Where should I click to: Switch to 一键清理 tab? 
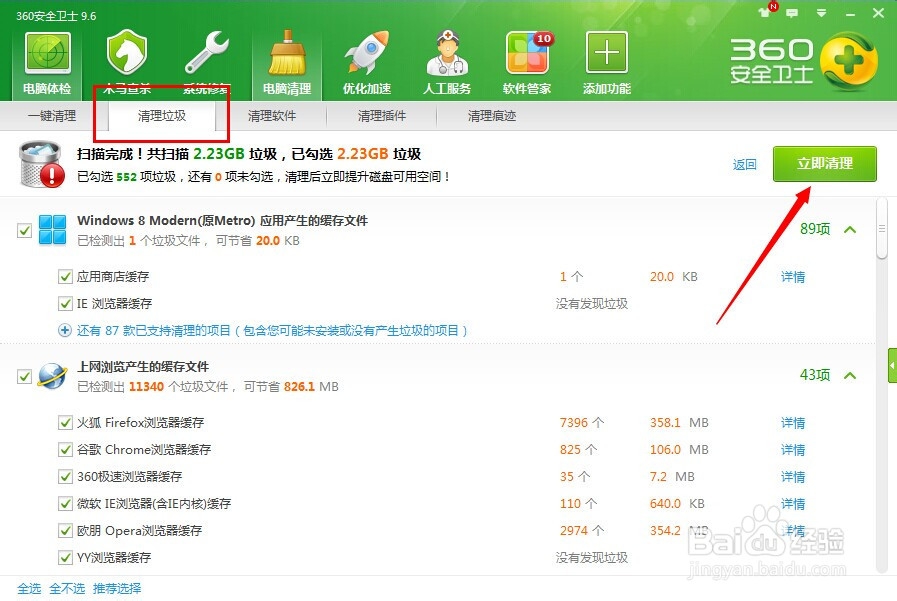click(52, 116)
